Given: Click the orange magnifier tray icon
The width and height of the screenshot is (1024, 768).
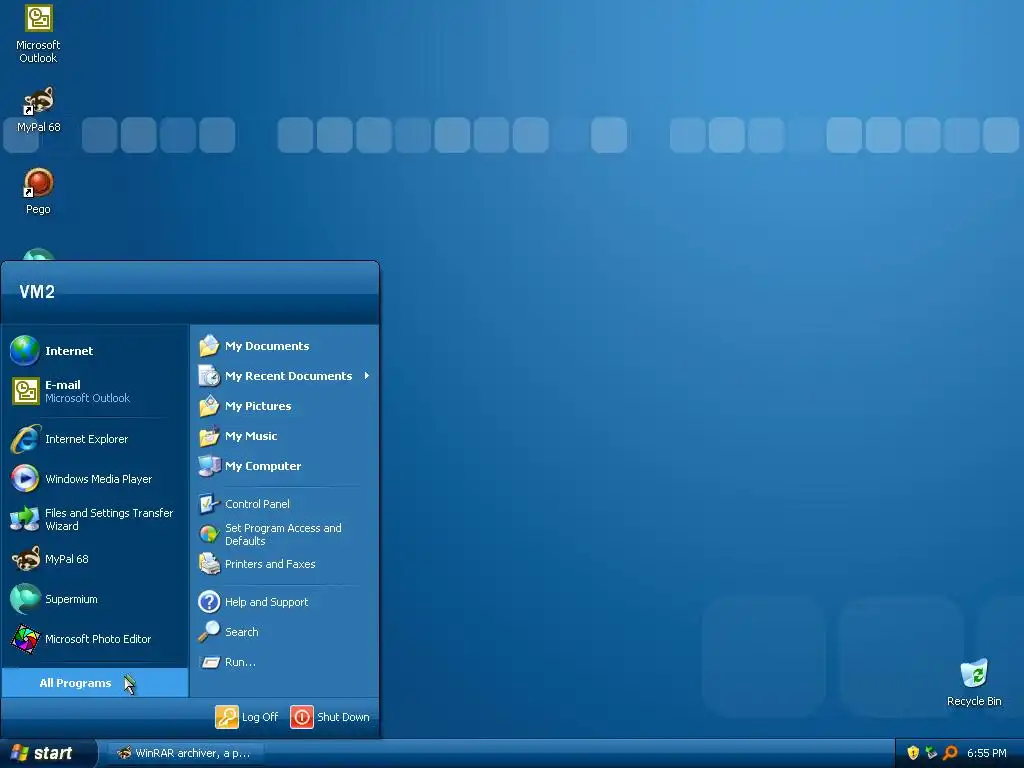Looking at the screenshot, I should pyautogui.click(x=950, y=753).
